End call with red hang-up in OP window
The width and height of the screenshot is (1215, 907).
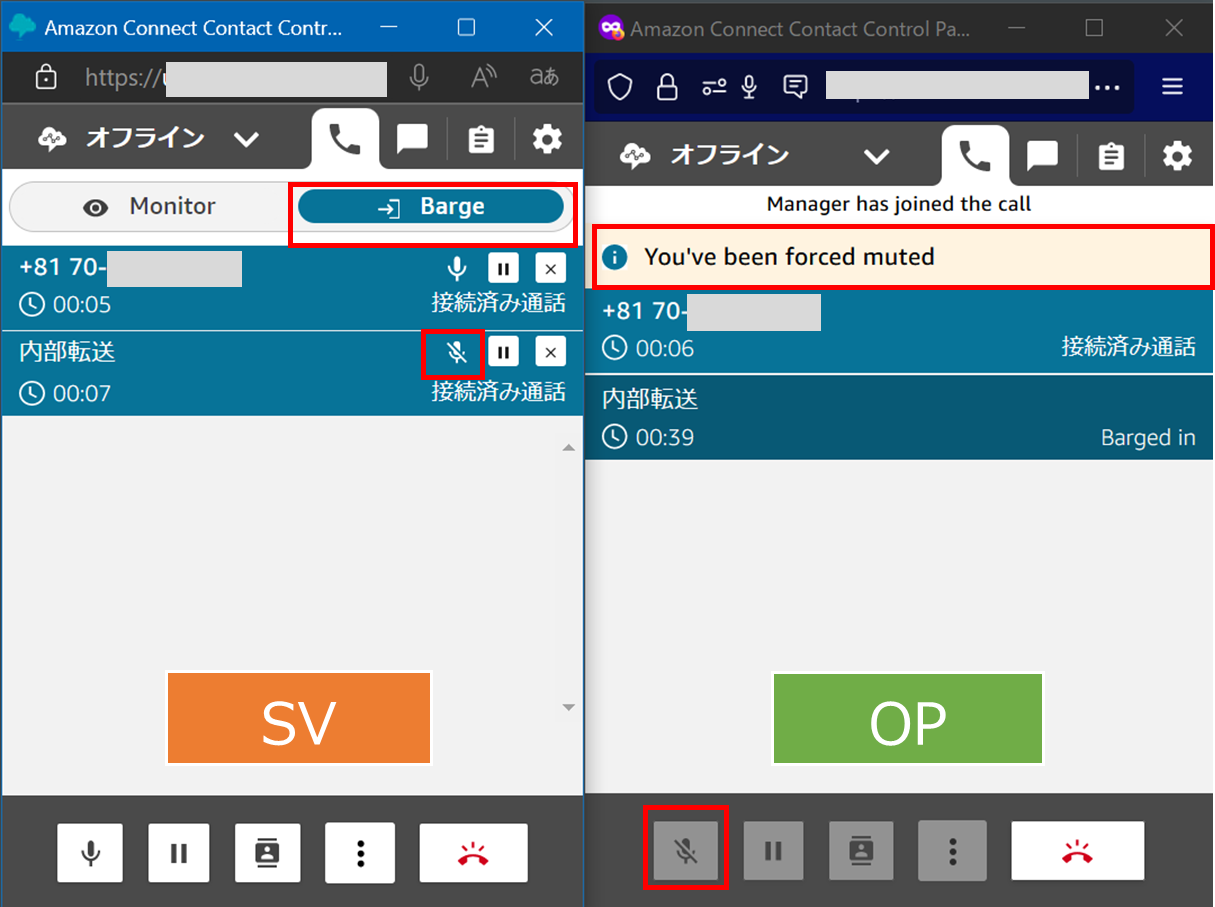1077,851
